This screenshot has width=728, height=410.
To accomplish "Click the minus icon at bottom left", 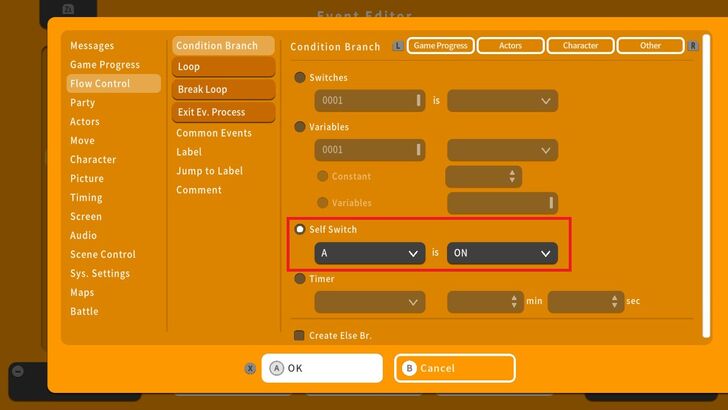I will (x=18, y=371).
